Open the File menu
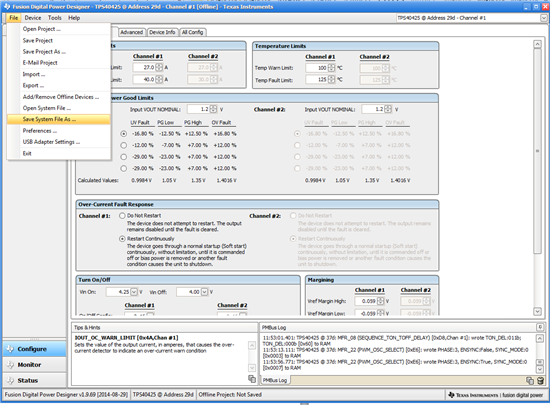Image resolution: width=550 pixels, height=405 pixels. click(x=14, y=18)
